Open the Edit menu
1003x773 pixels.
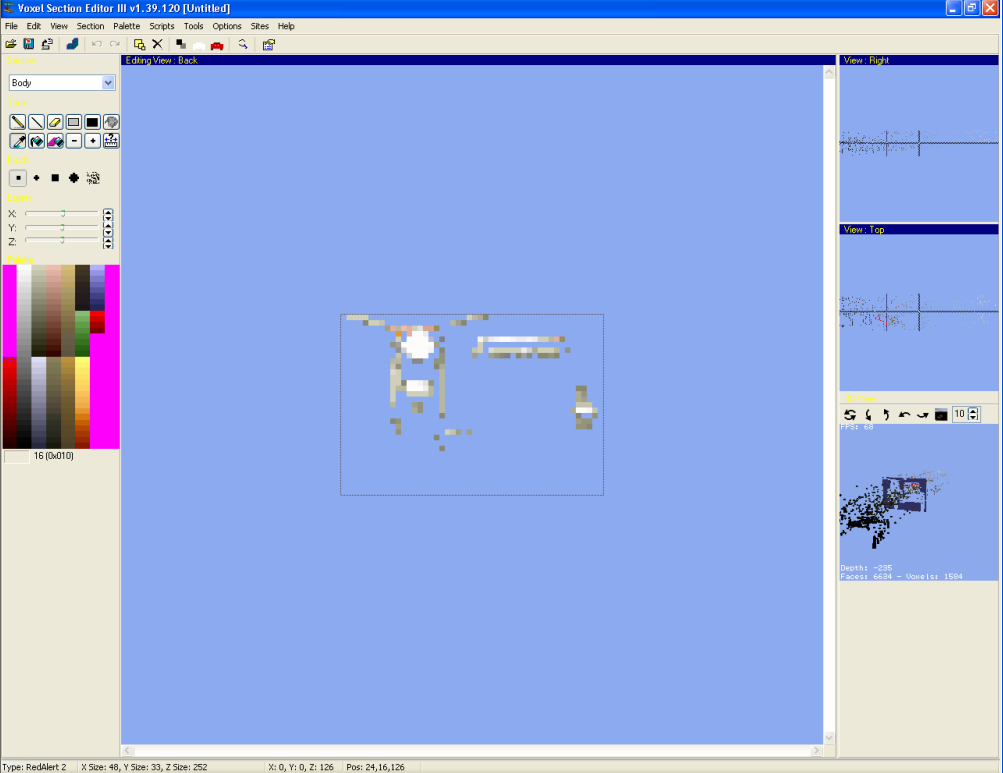[x=34, y=26]
